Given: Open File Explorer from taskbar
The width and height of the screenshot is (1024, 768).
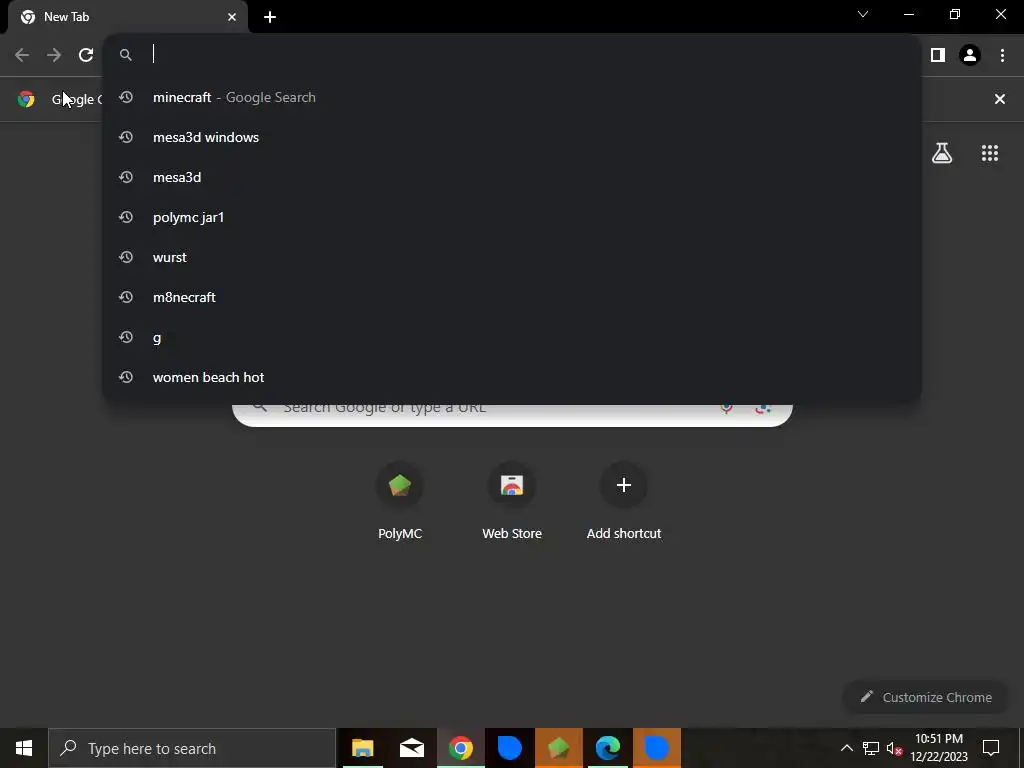Looking at the screenshot, I should (x=362, y=748).
